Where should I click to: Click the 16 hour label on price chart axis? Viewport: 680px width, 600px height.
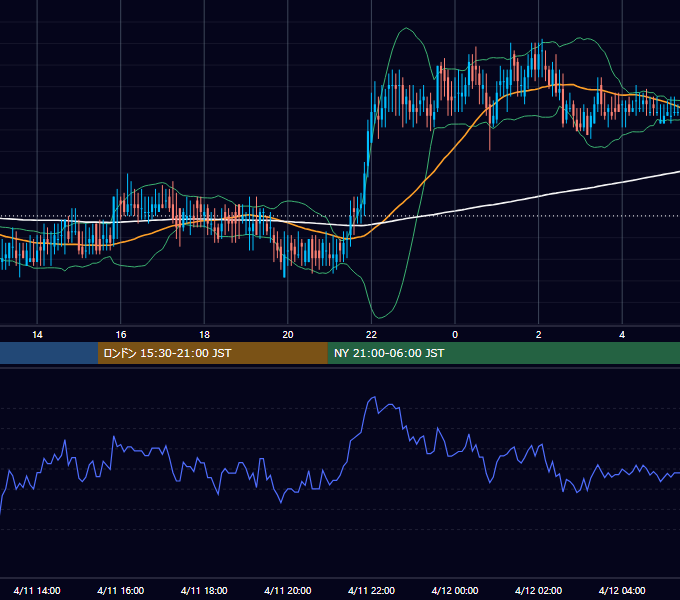pyautogui.click(x=121, y=335)
